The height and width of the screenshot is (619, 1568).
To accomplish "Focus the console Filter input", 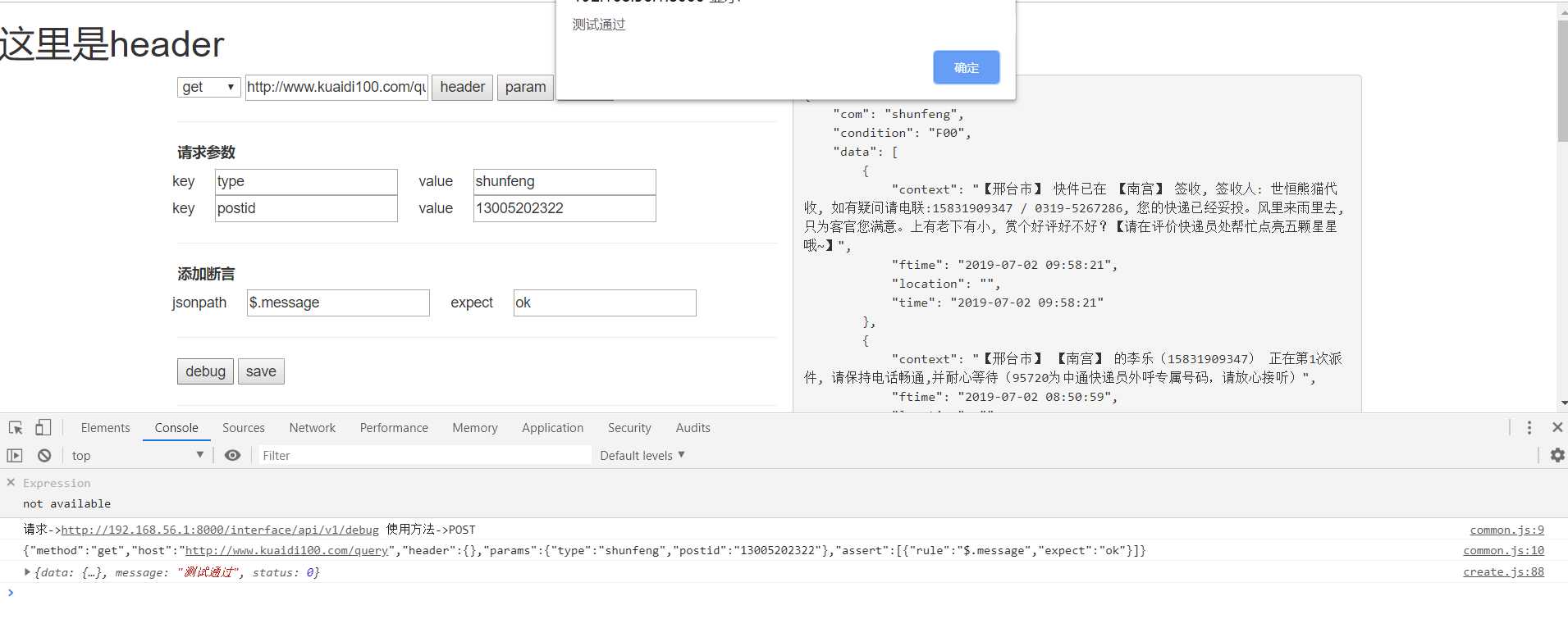I will point(425,456).
